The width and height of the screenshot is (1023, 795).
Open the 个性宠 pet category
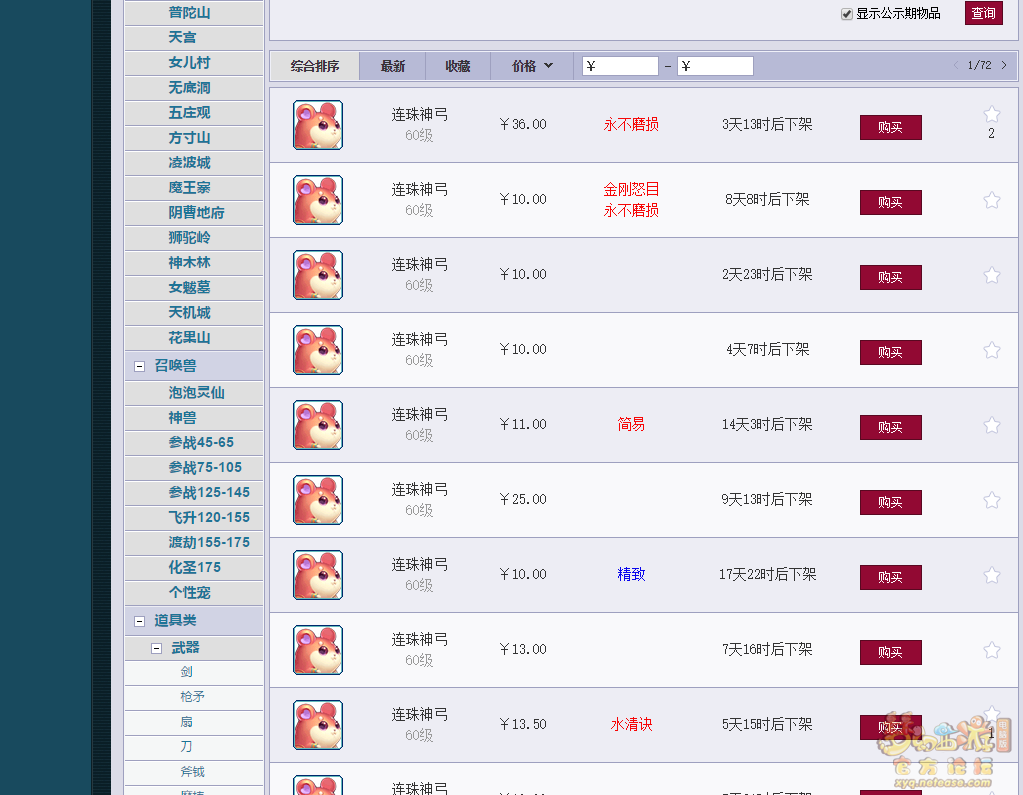(194, 593)
